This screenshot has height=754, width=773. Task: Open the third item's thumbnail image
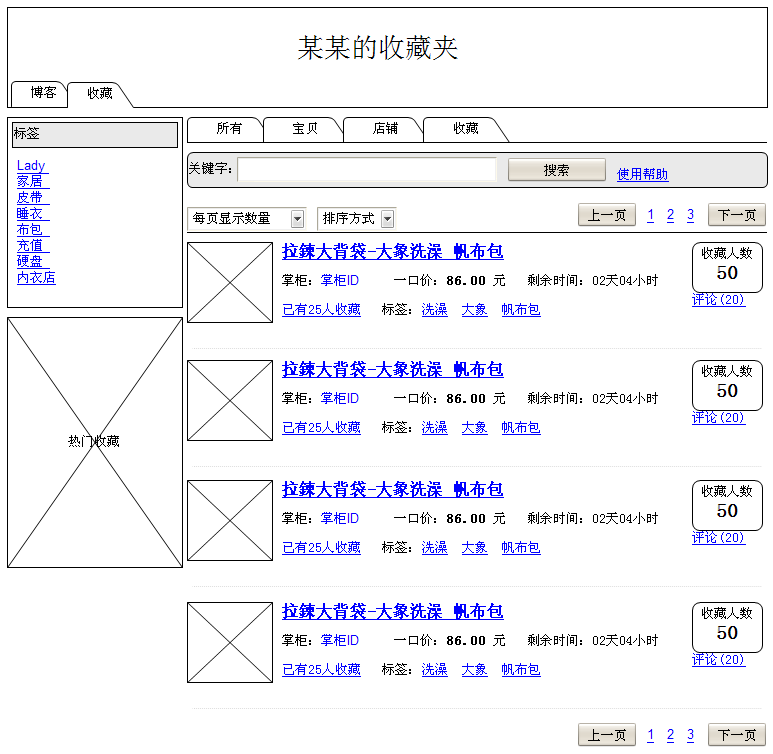230,520
